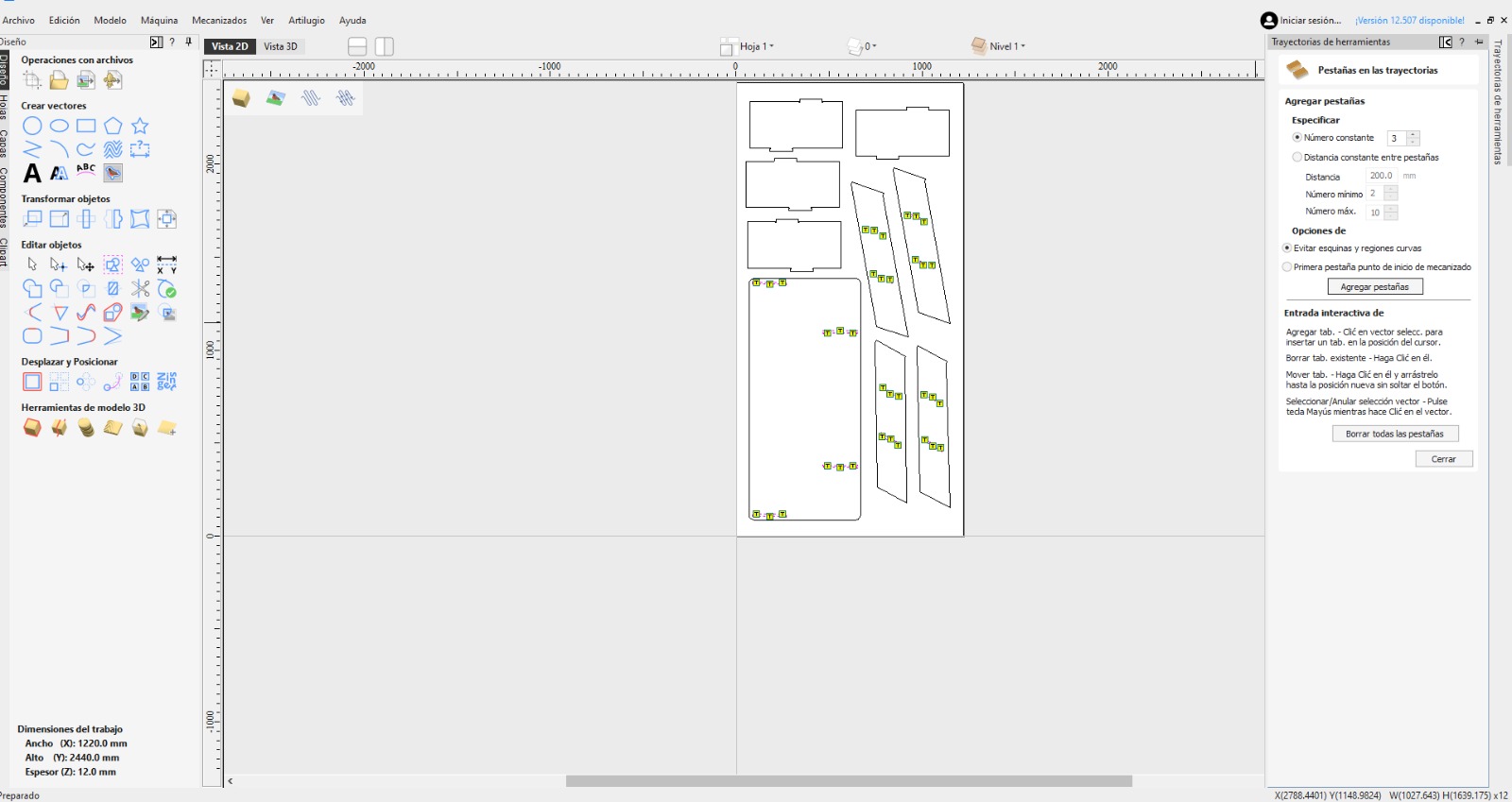Viewport: 1512px width, 802px height.
Task: Select the large A text tool
Action: [32, 173]
